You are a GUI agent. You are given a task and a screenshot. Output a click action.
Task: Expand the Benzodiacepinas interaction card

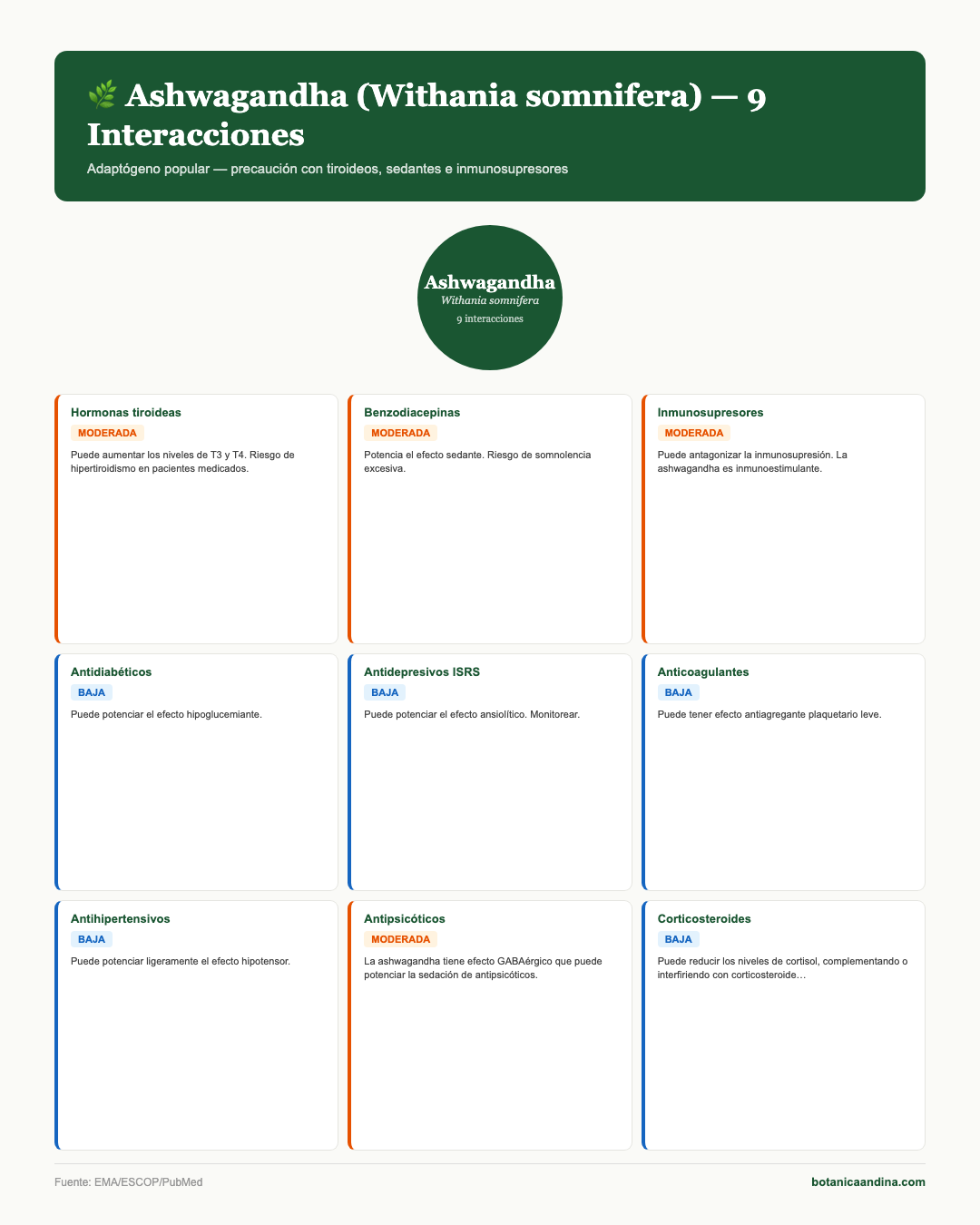490,515
